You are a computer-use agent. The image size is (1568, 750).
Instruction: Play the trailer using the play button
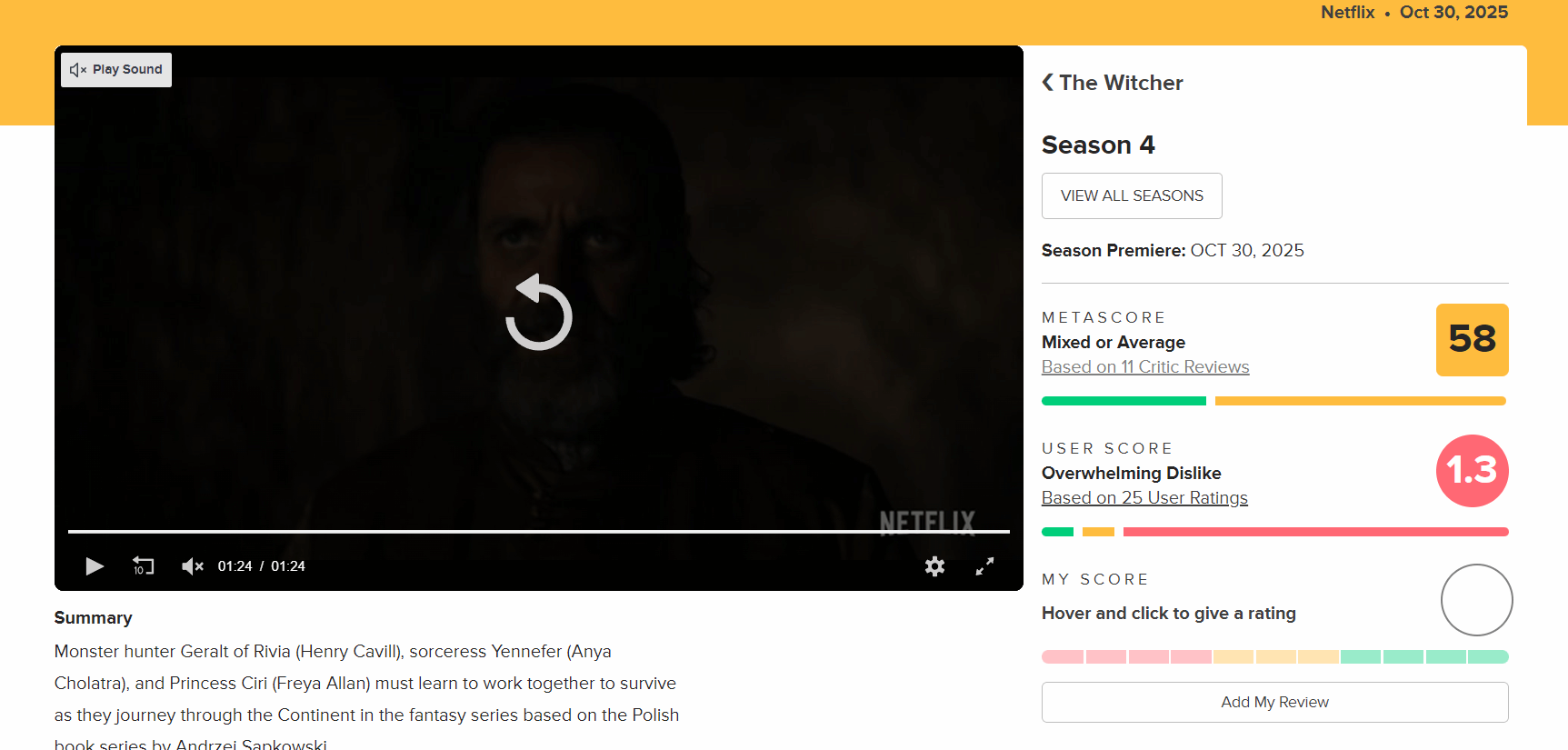[95, 566]
